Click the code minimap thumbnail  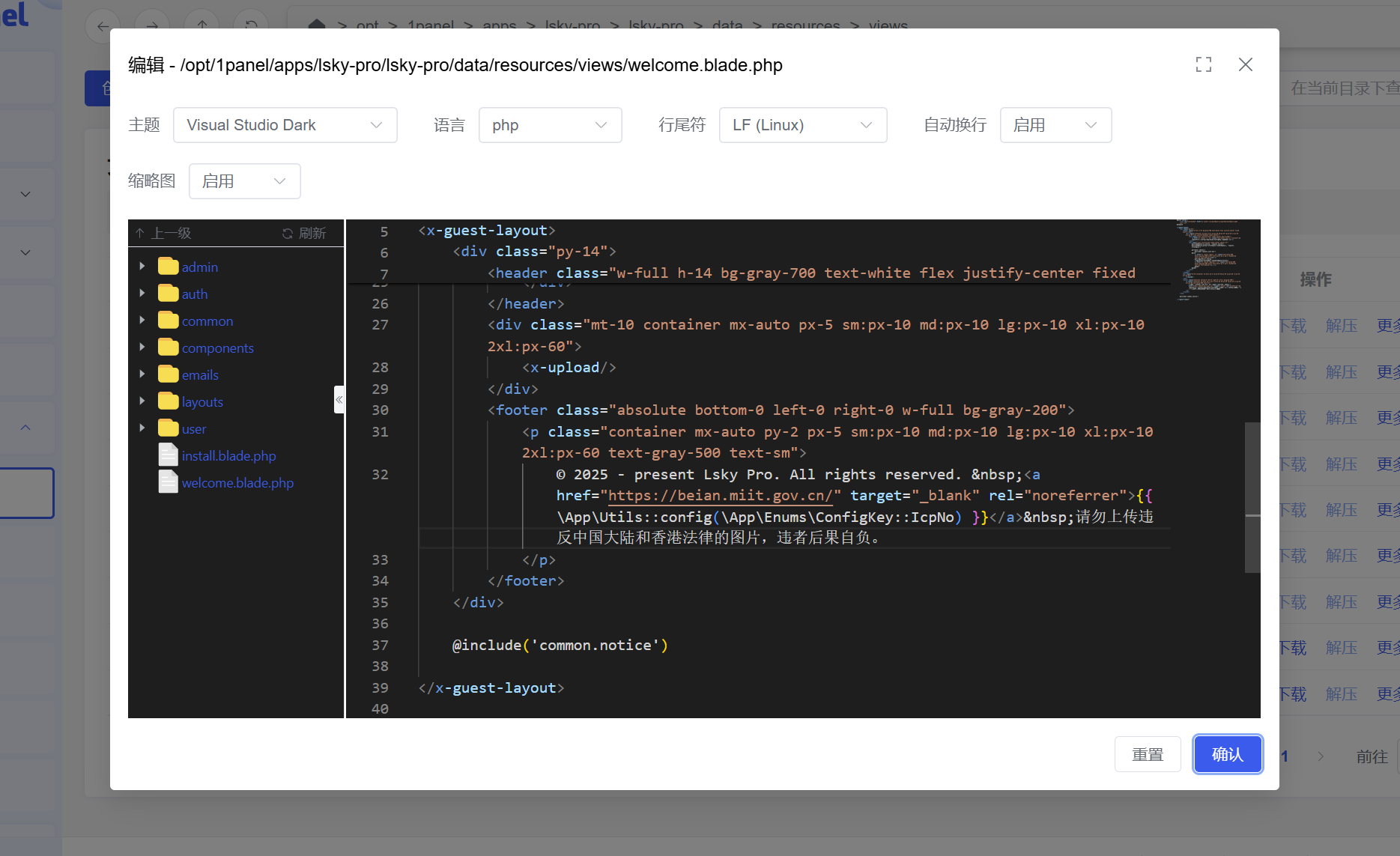point(1209,259)
